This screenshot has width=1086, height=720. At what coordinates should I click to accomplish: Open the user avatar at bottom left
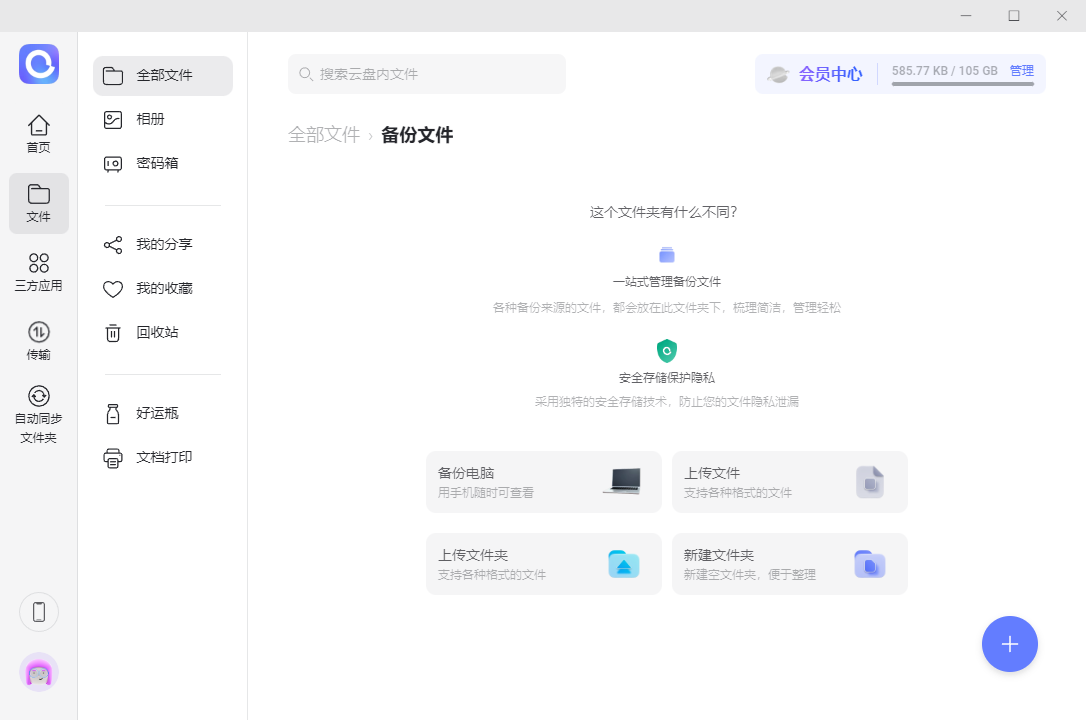point(39,672)
